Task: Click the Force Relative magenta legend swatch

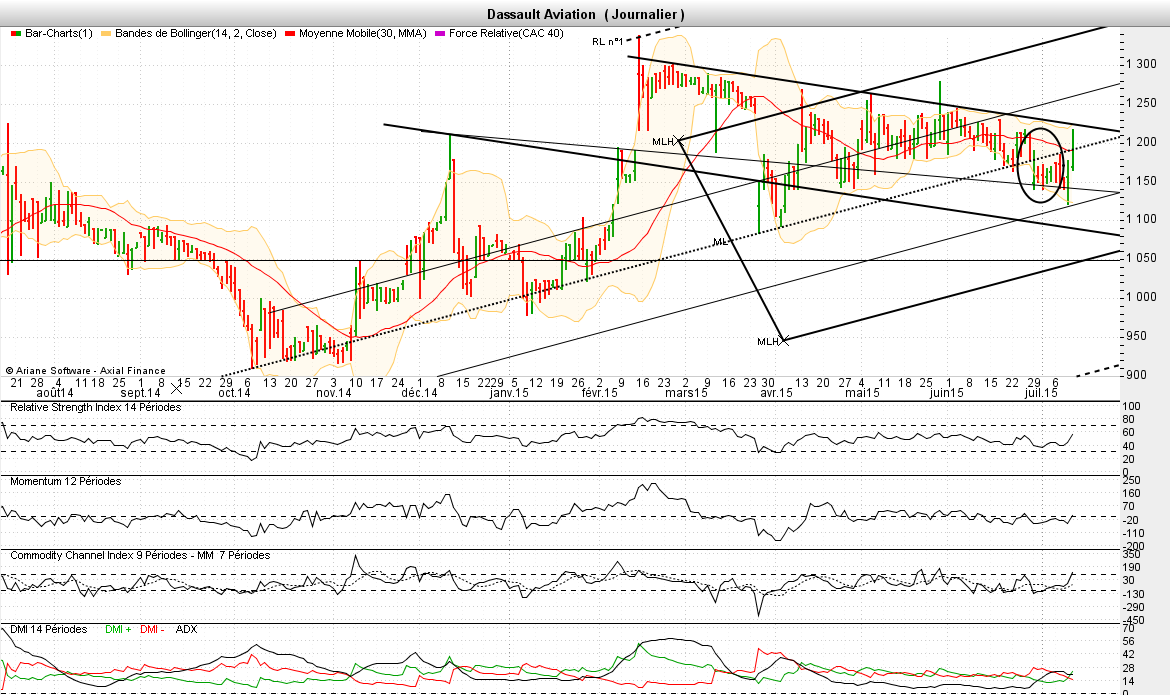Action: [439, 34]
